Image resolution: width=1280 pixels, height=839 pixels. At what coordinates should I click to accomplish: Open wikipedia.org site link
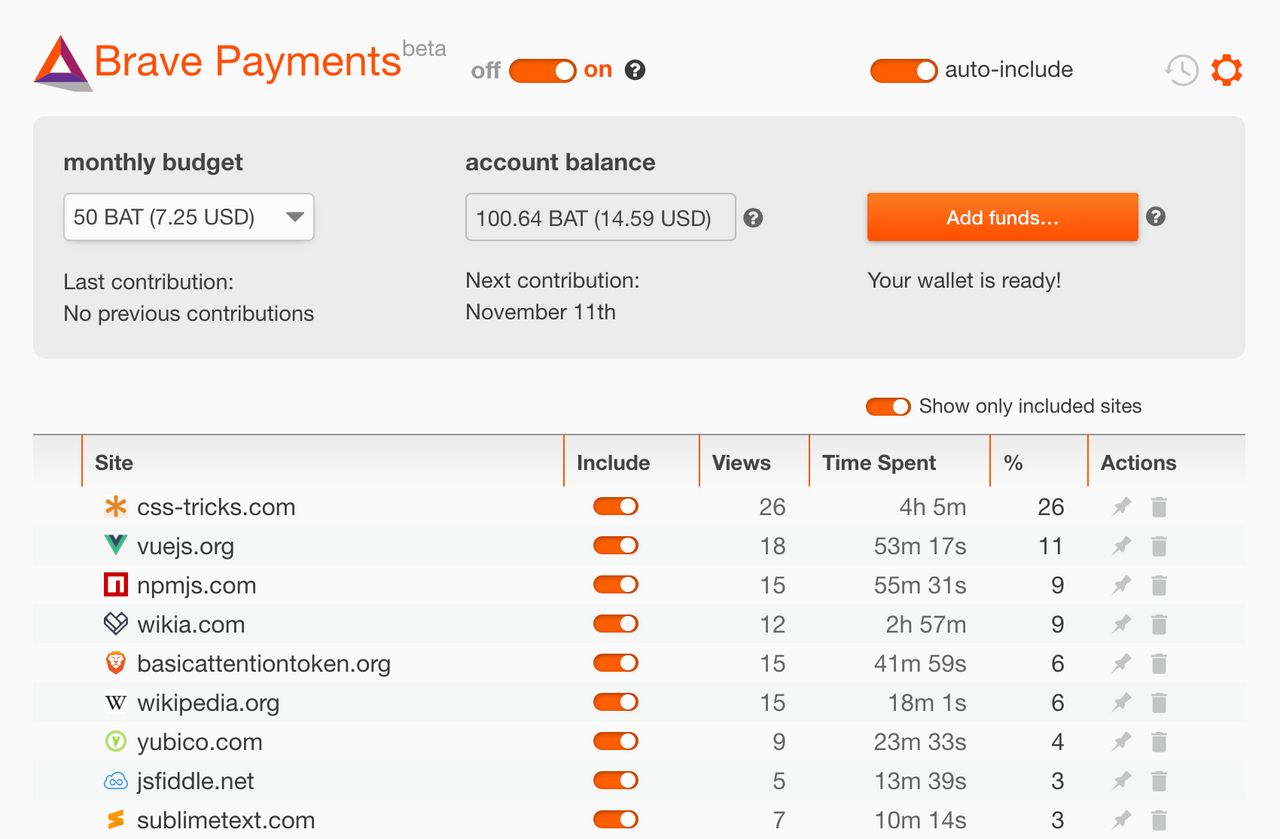click(x=208, y=702)
